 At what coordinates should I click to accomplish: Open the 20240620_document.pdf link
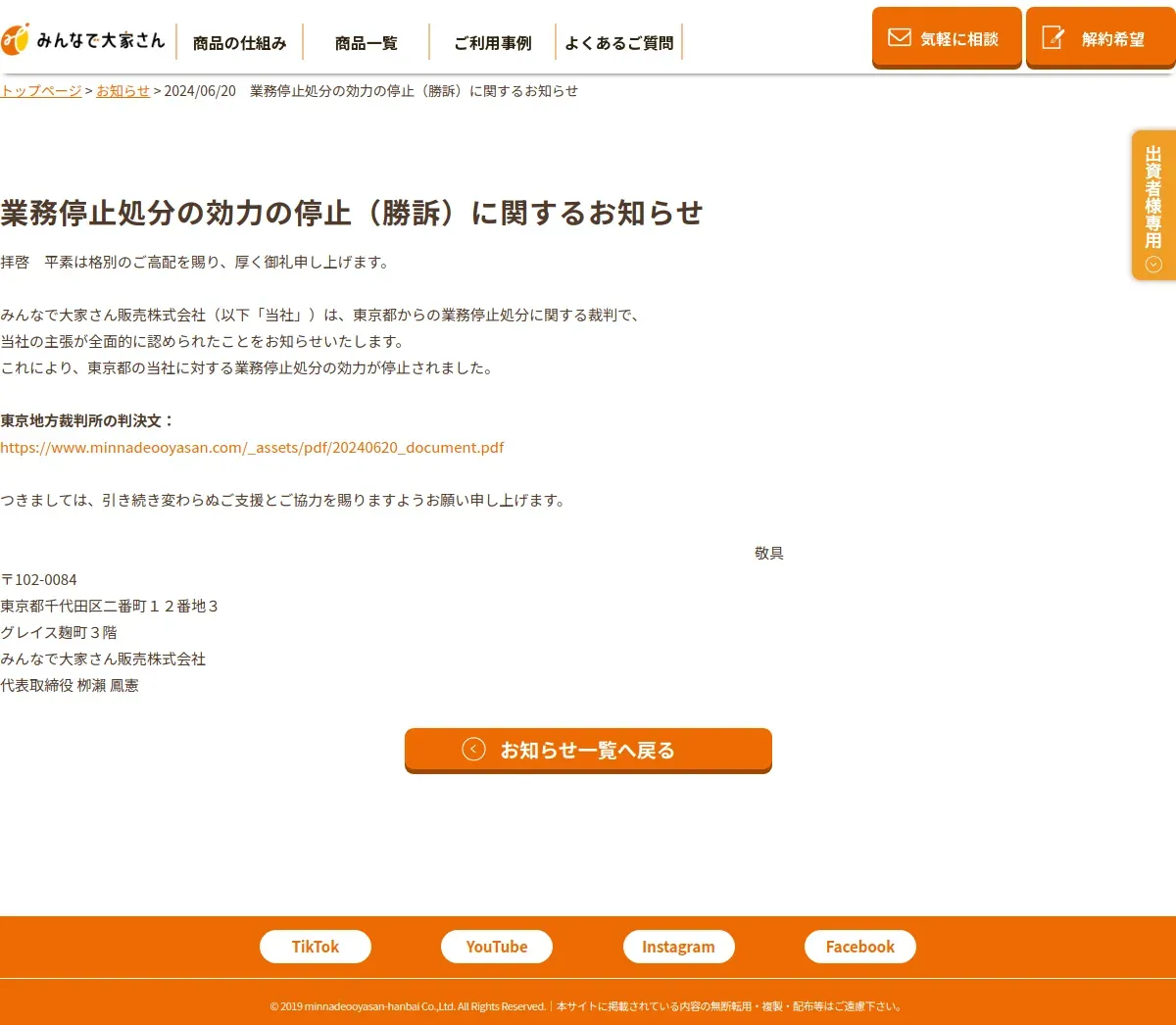pyautogui.click(x=252, y=447)
